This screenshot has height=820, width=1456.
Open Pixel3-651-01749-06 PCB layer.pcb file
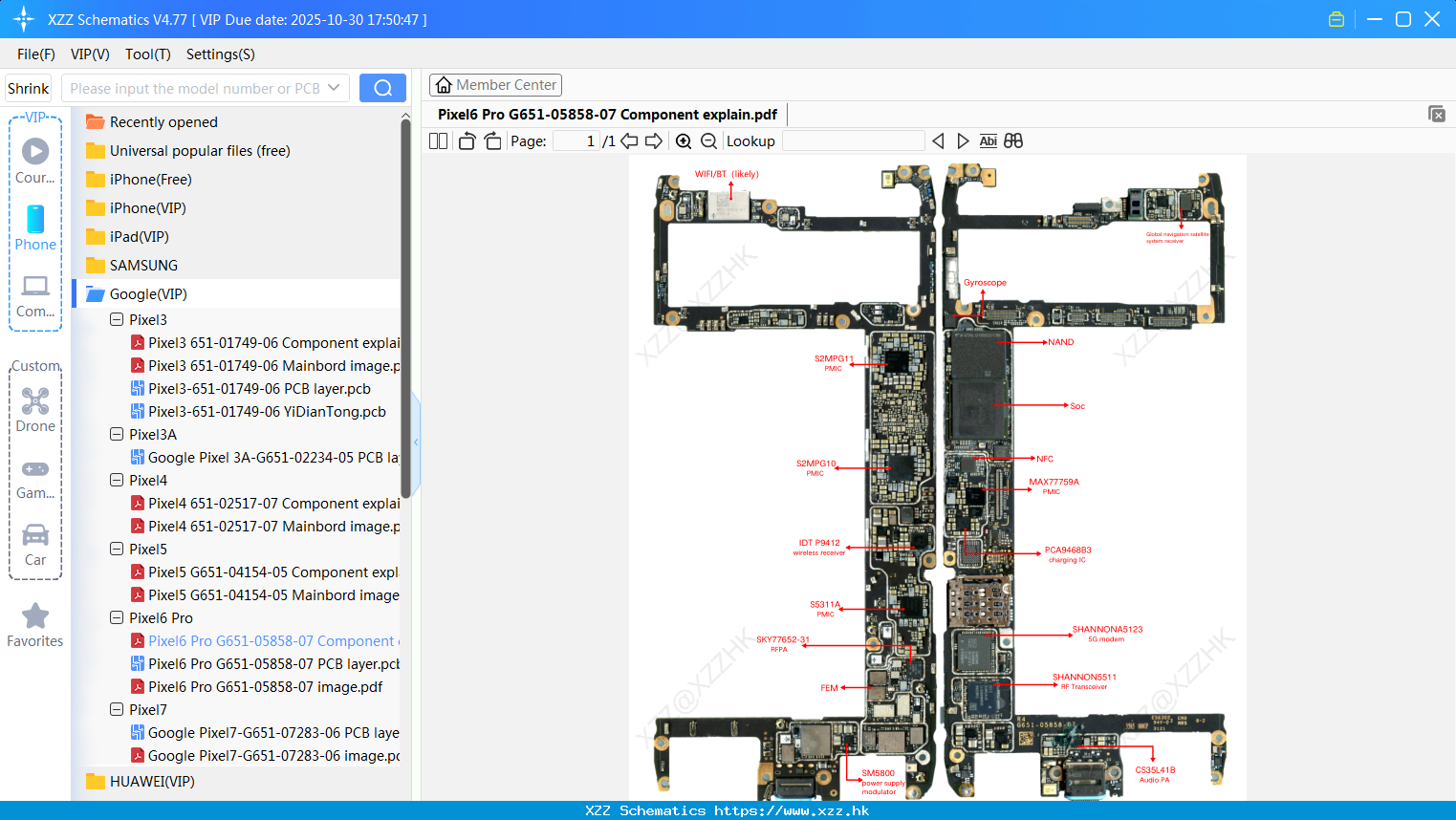click(250, 388)
